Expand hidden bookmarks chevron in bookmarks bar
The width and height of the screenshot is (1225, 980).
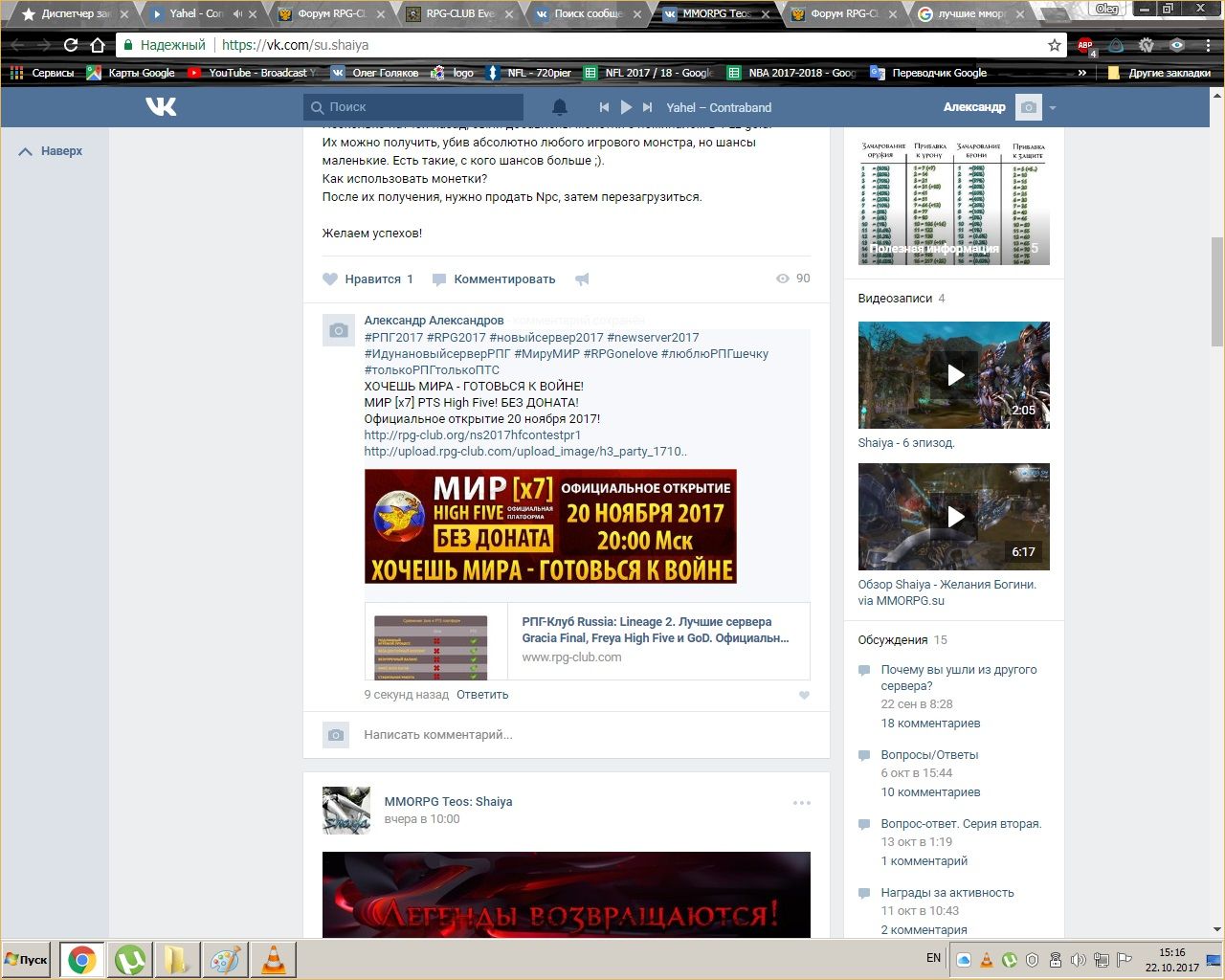pos(1082,73)
